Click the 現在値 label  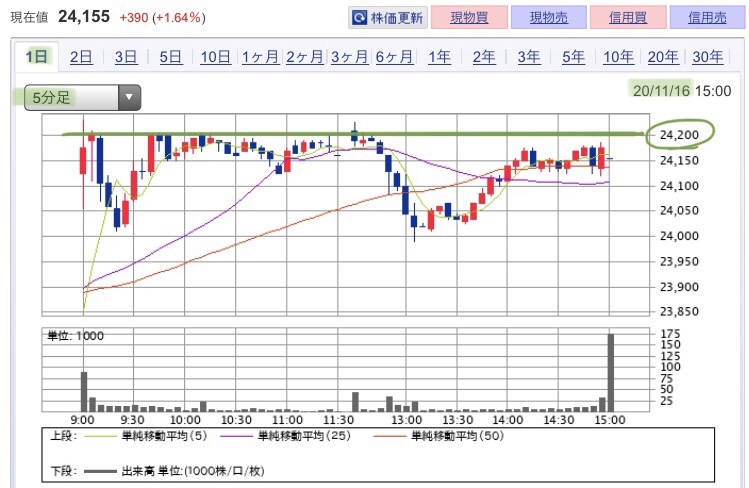(30, 18)
